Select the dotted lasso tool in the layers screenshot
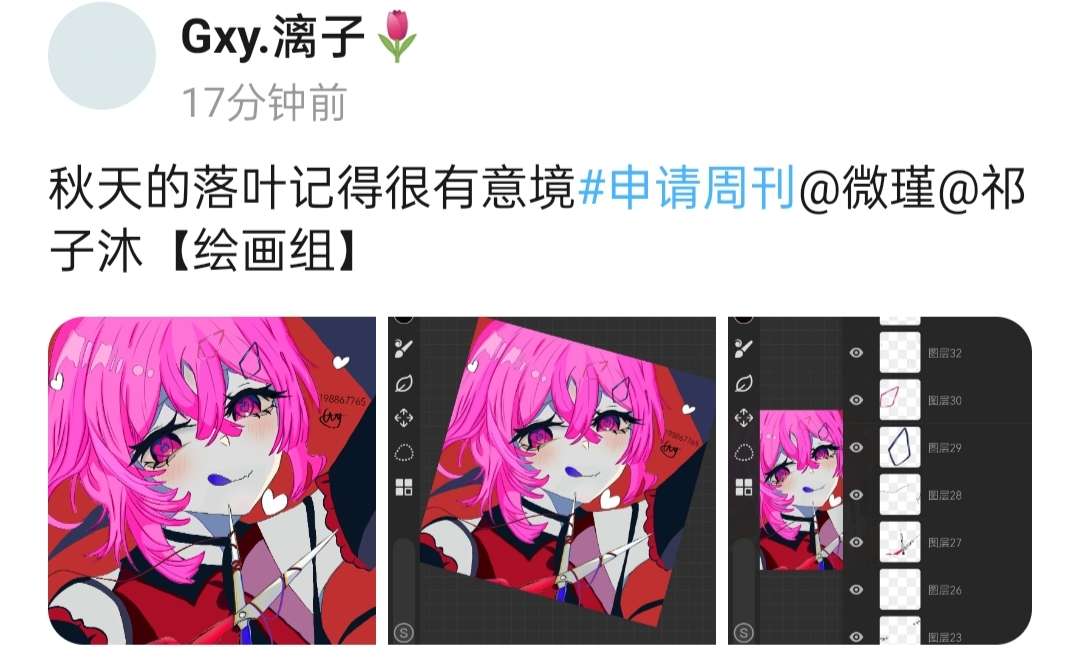Viewport: 1080px width, 670px height. tap(743, 452)
